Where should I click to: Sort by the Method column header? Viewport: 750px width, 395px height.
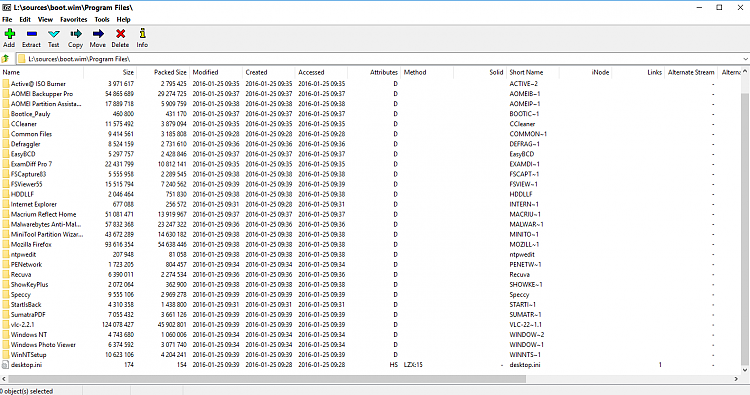(427, 72)
